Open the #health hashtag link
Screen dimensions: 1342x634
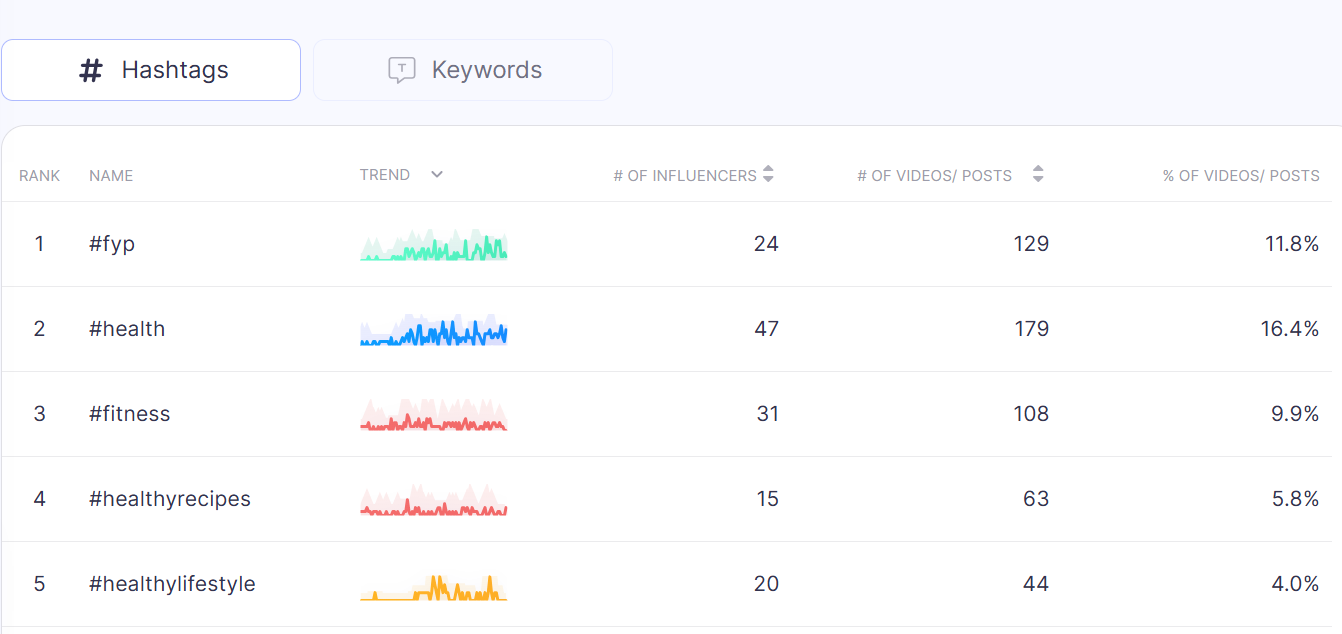[127, 329]
